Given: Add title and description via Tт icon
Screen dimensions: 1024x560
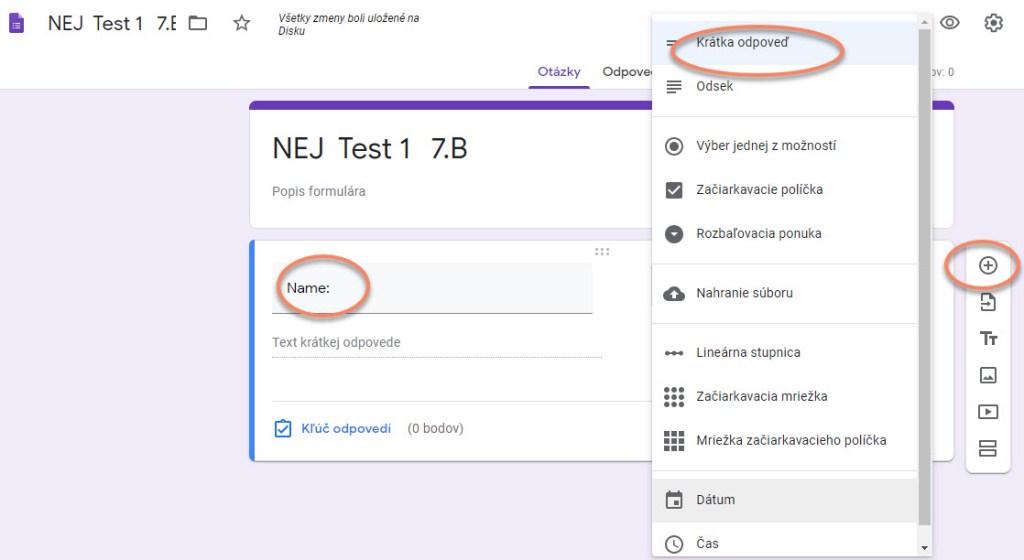Looking at the screenshot, I should tap(988, 339).
